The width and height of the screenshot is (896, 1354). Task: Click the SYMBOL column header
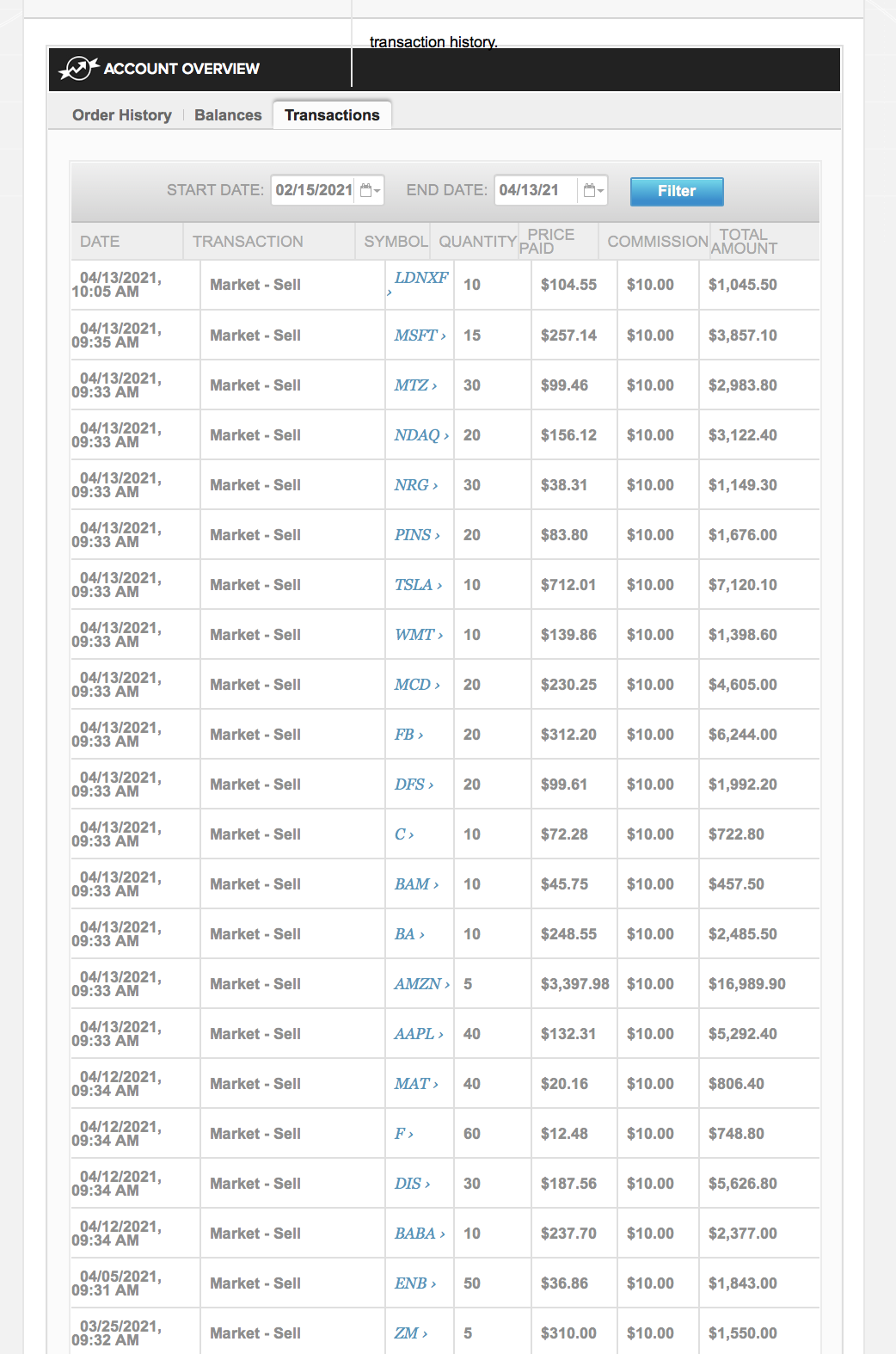point(396,242)
